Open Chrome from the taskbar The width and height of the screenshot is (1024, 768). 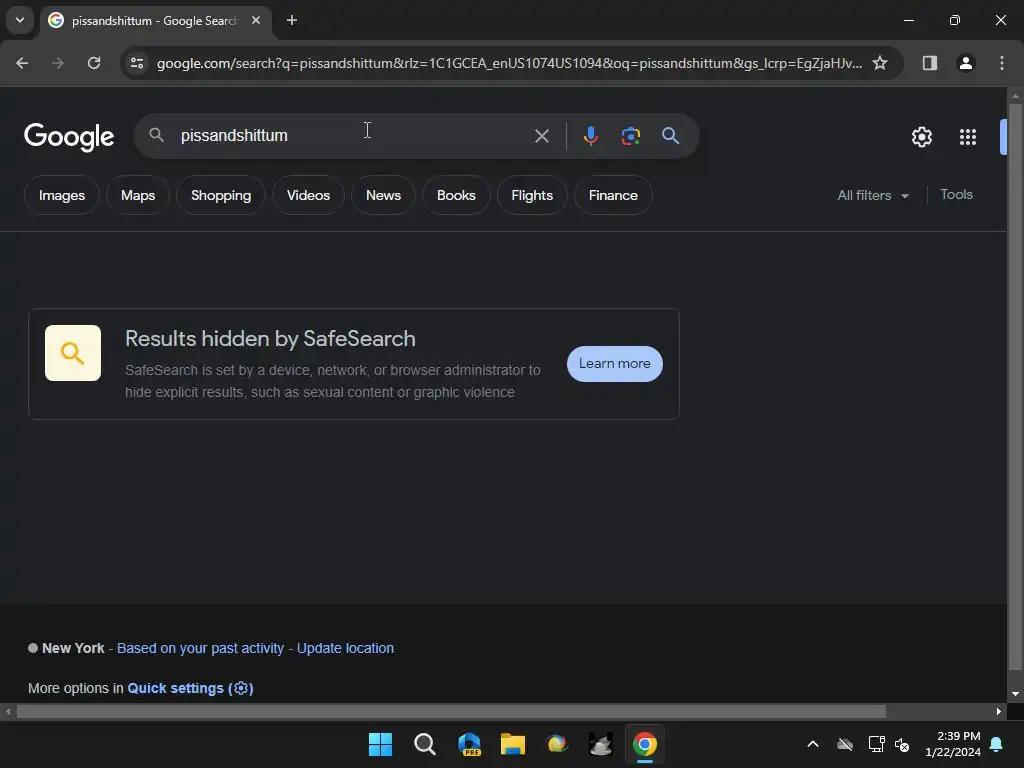pyautogui.click(x=645, y=744)
